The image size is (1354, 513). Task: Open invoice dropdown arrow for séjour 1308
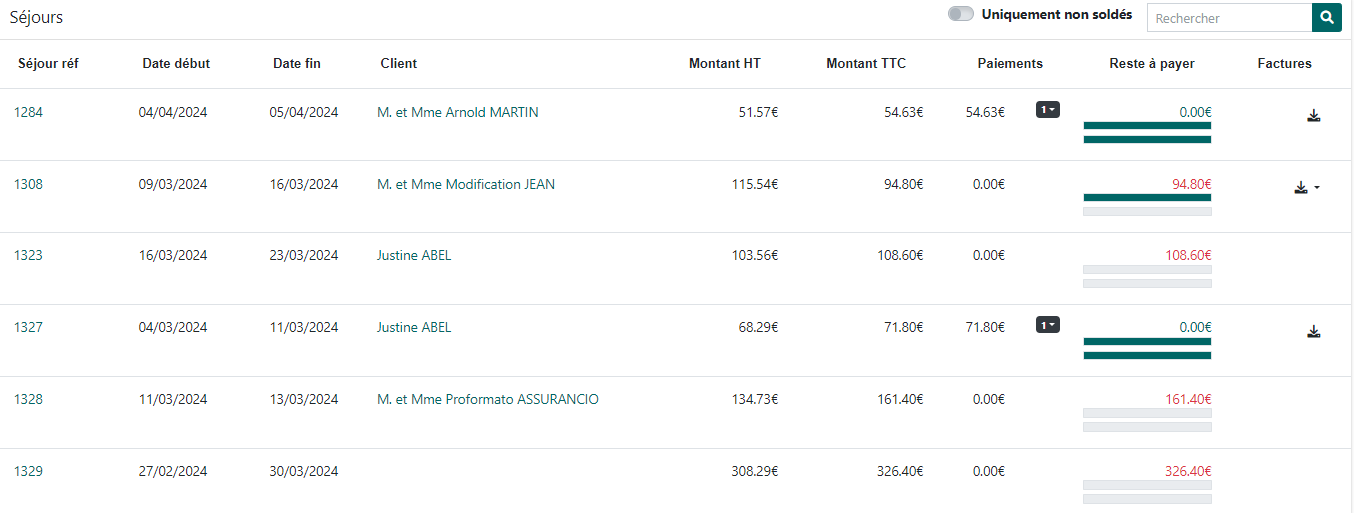coord(1317,187)
